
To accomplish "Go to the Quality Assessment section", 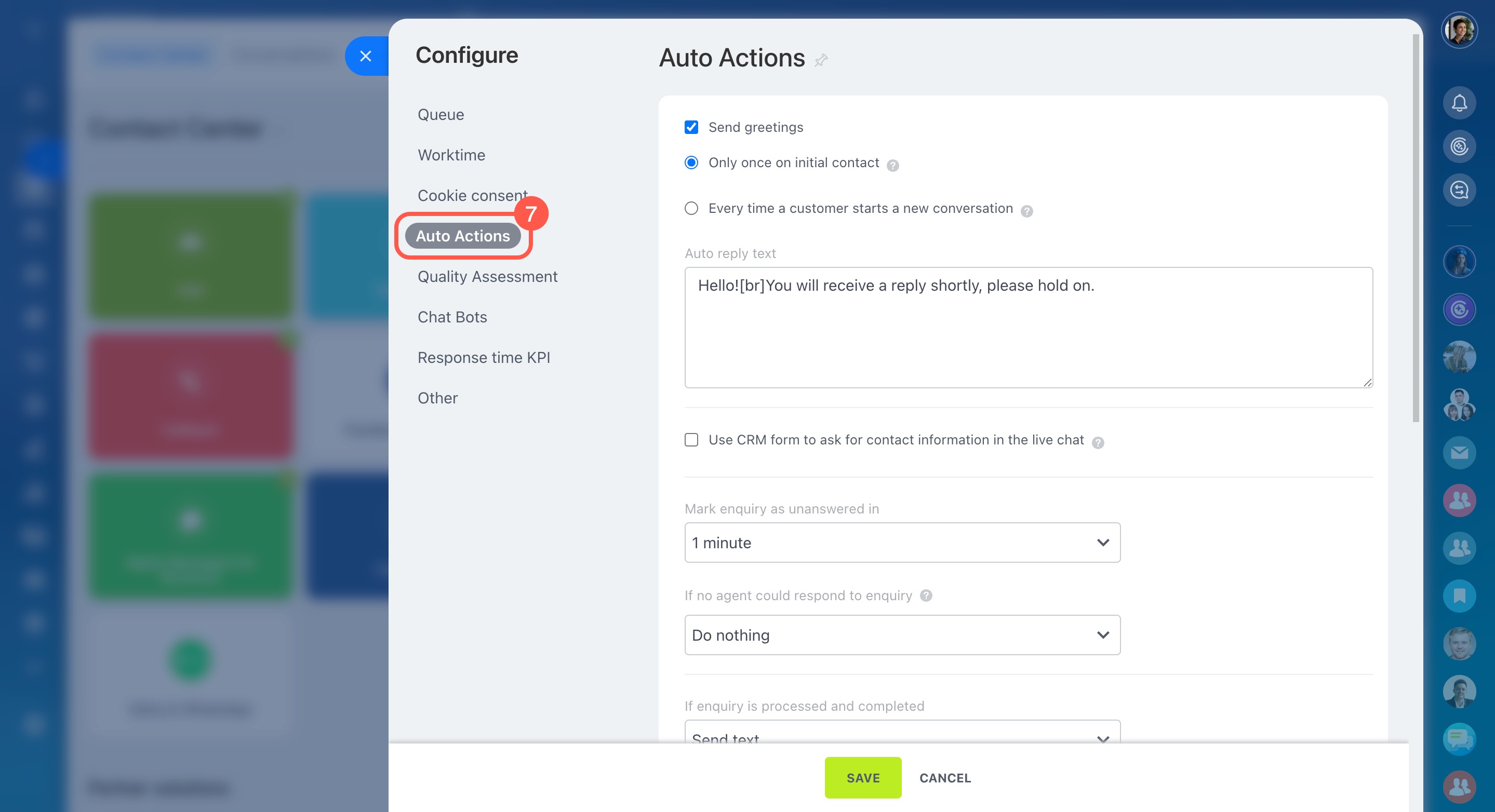I will point(487,277).
